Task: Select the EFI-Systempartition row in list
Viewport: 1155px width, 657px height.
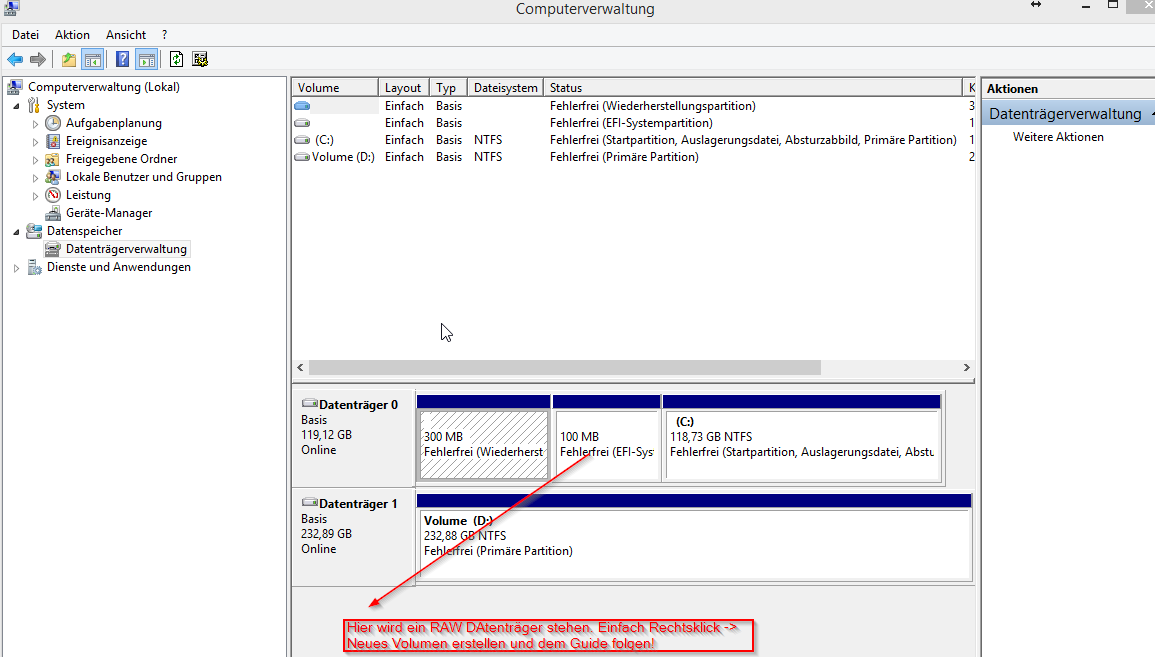Action: [633, 123]
